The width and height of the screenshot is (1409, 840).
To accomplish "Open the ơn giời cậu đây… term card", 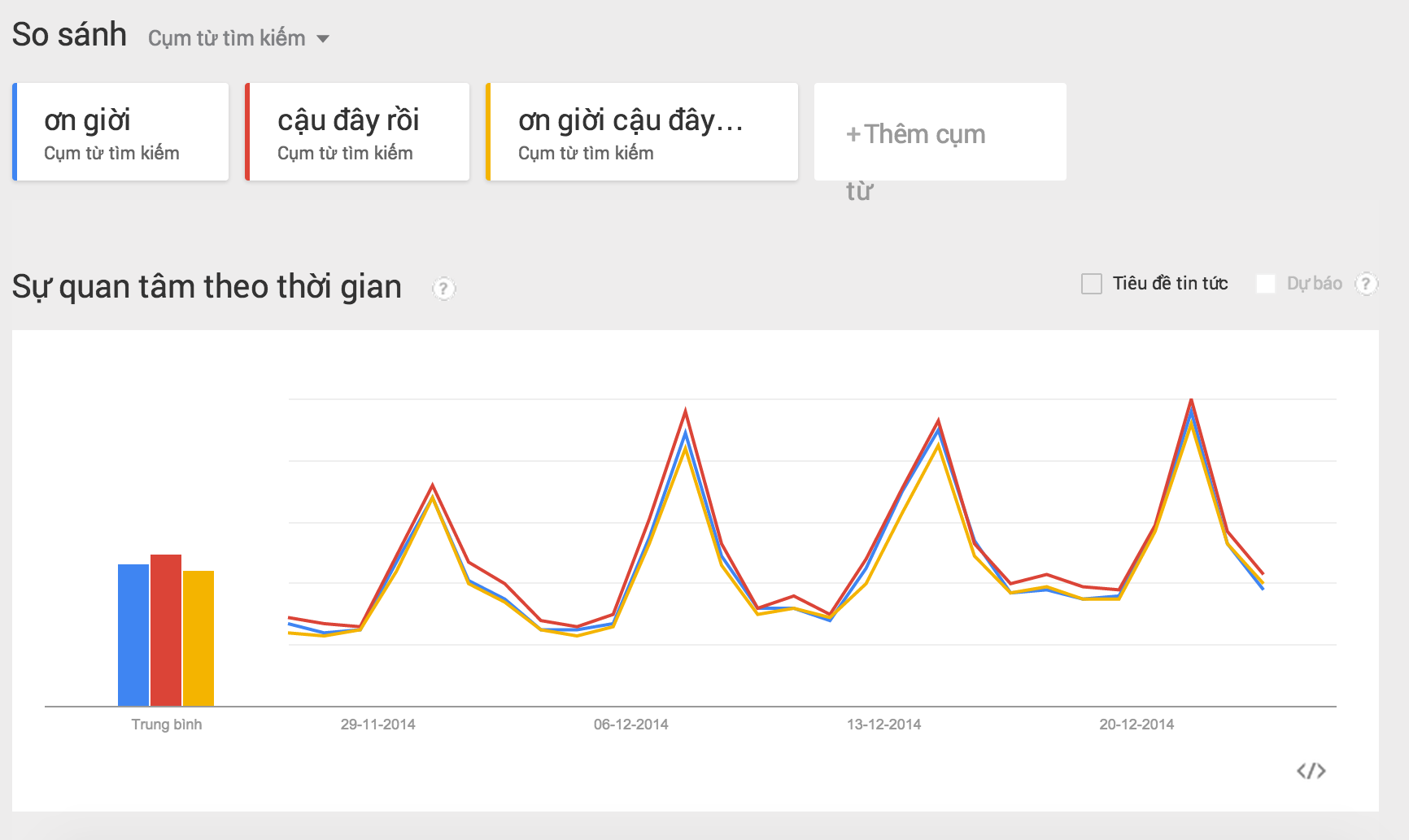I will (642, 132).
